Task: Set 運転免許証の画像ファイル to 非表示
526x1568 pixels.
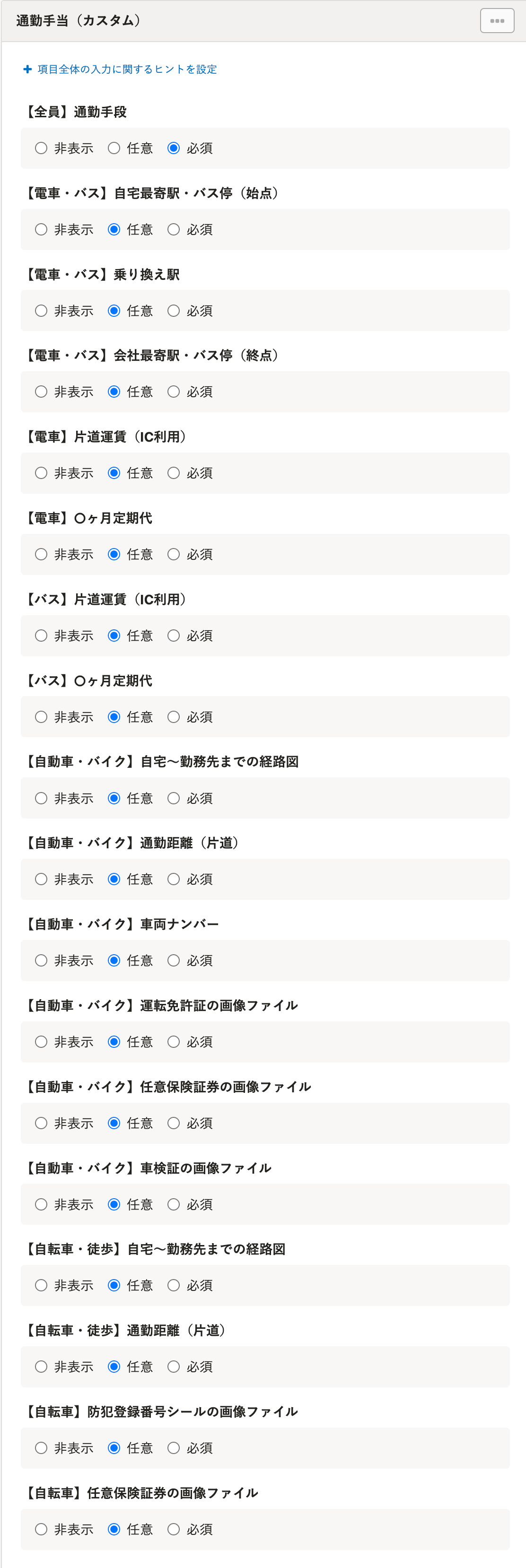Action: [42, 1042]
